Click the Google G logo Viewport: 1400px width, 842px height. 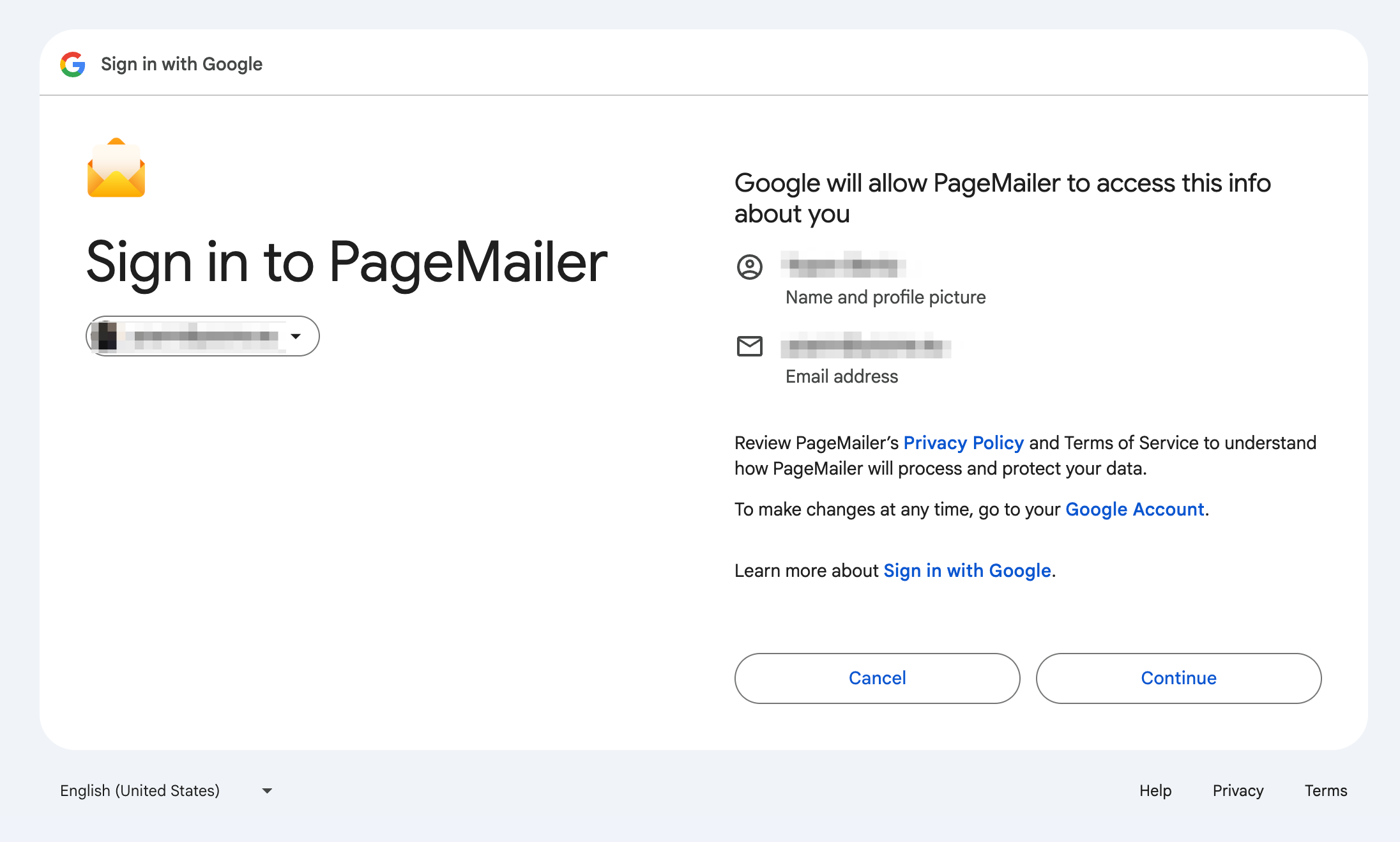73,65
